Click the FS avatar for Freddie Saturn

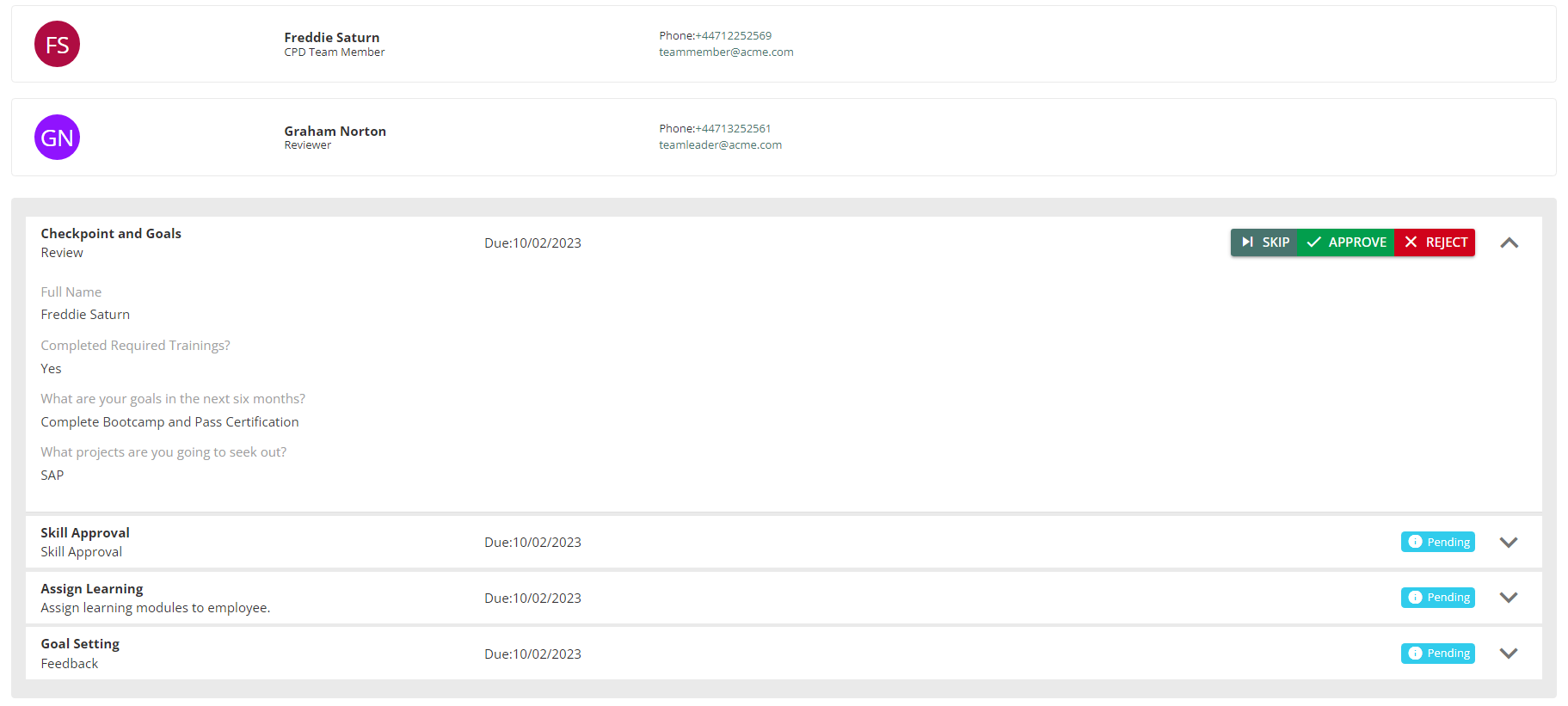click(x=57, y=44)
